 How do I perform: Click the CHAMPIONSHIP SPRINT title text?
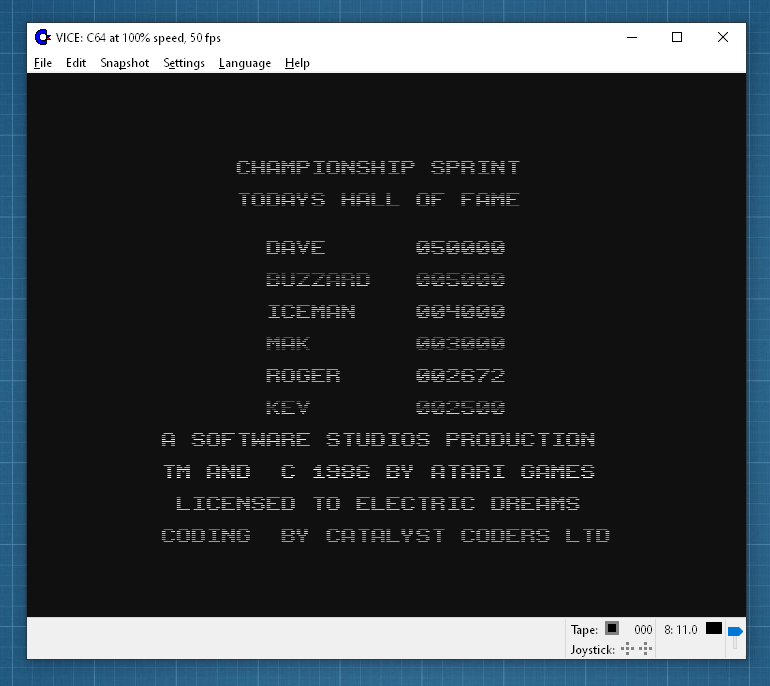pos(378,167)
